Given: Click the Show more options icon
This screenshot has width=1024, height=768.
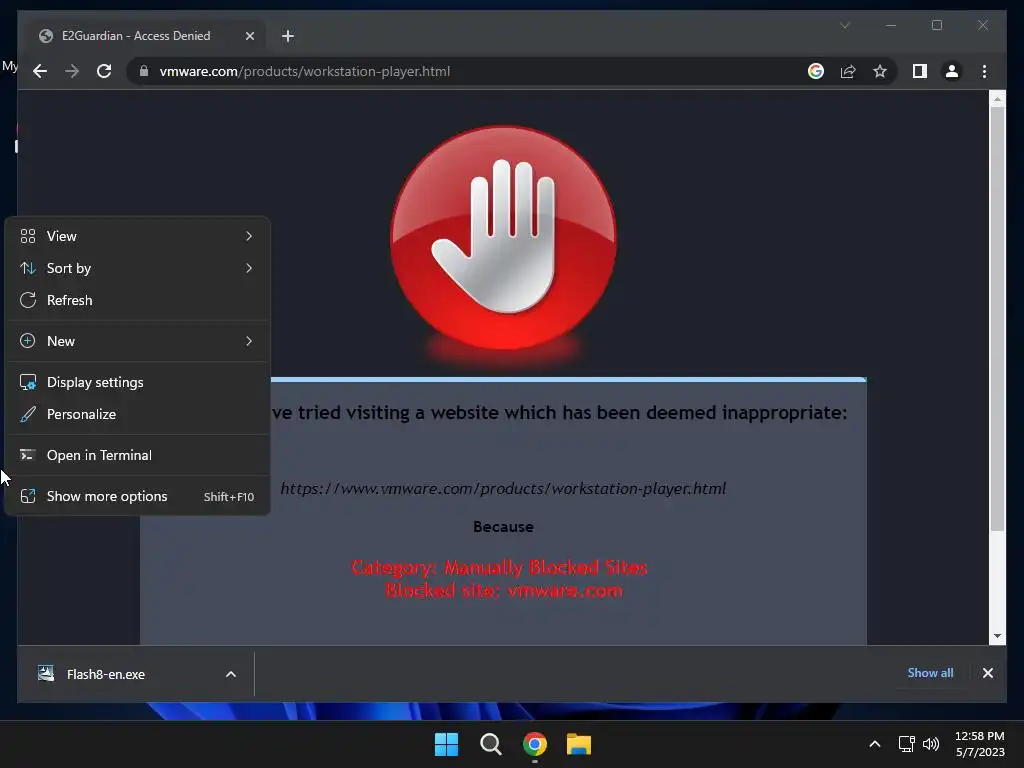Looking at the screenshot, I should [27, 496].
